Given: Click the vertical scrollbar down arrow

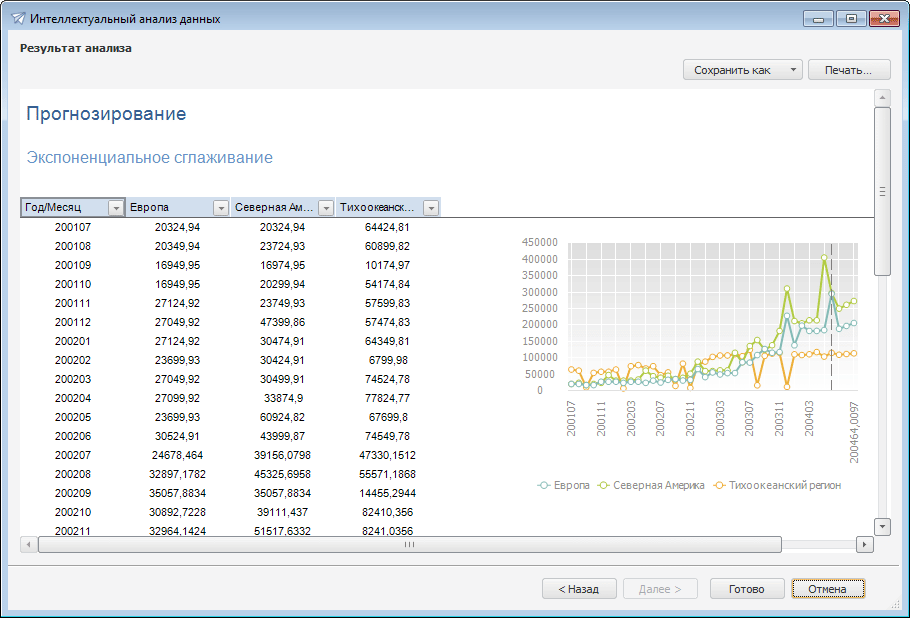Looking at the screenshot, I should click(882, 526).
